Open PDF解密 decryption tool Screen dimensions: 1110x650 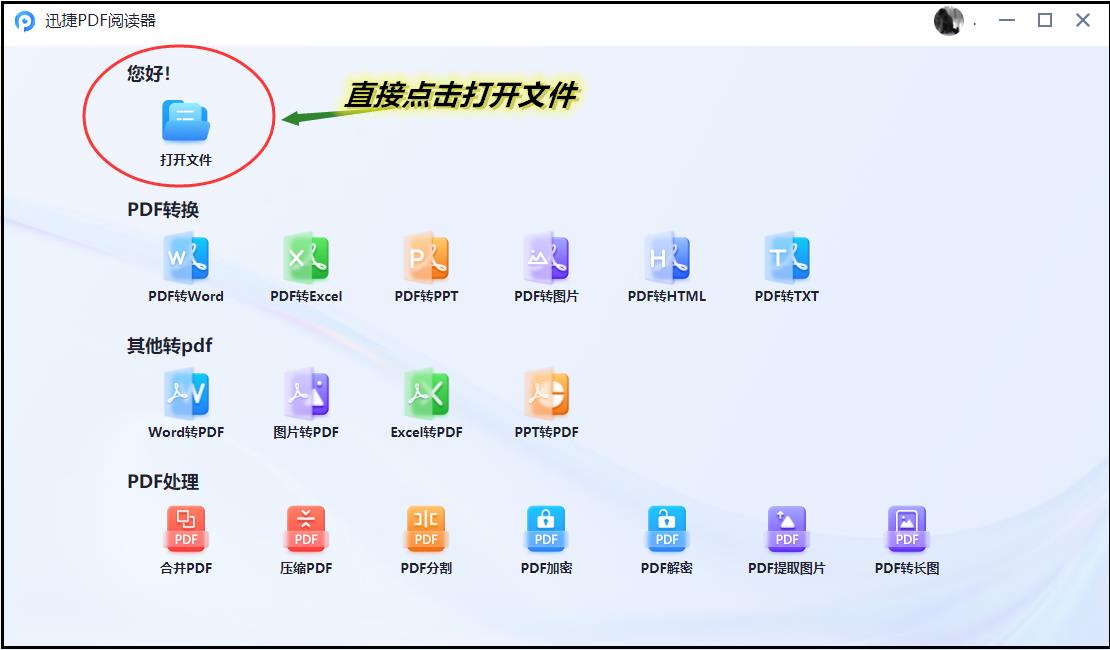(x=667, y=529)
